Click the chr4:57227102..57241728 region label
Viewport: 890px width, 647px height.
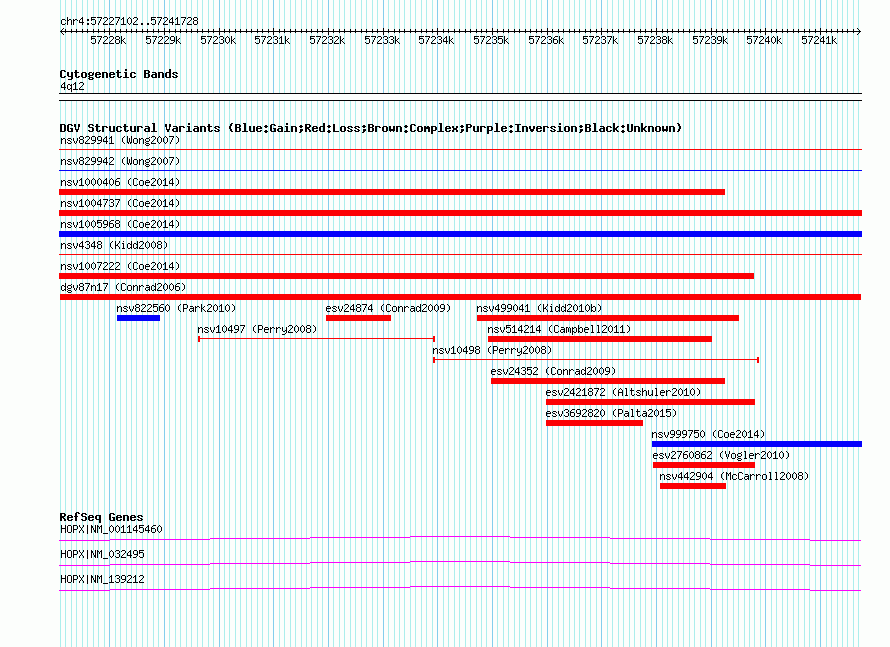pos(129,22)
